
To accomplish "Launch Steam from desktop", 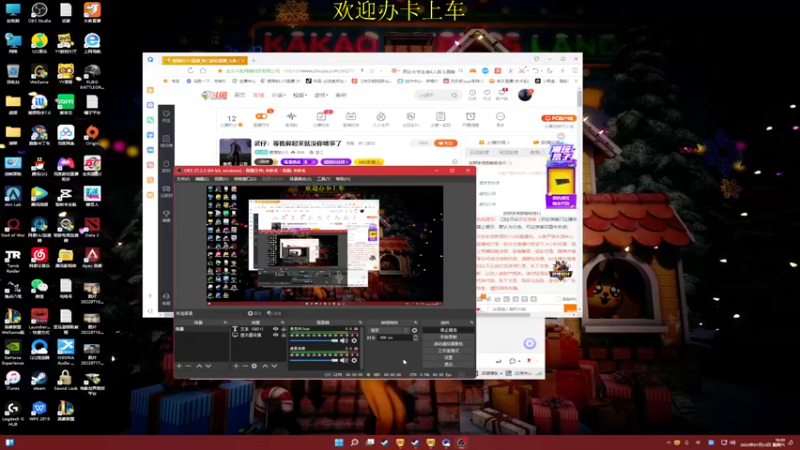I will pyautogui.click(x=39, y=380).
